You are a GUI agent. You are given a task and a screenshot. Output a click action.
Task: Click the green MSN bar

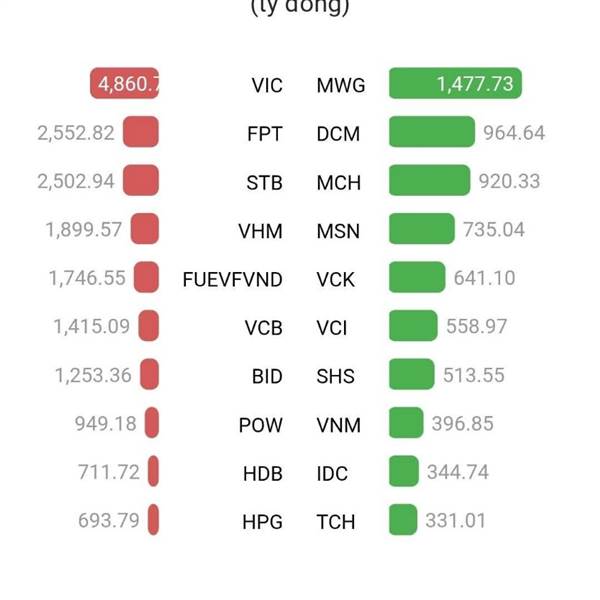point(422,228)
